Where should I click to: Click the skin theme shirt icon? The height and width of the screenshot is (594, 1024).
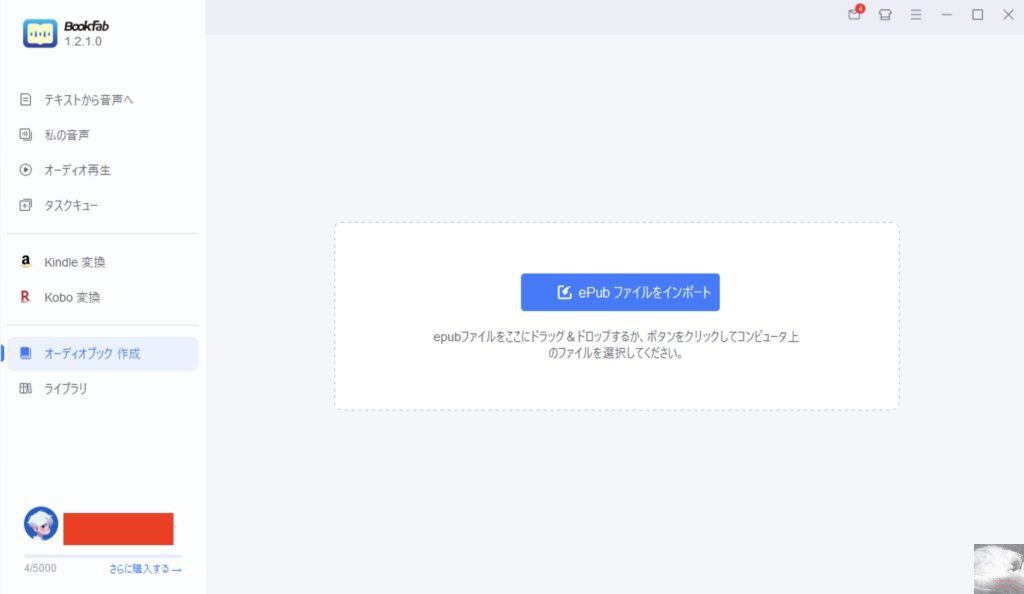[x=885, y=15]
